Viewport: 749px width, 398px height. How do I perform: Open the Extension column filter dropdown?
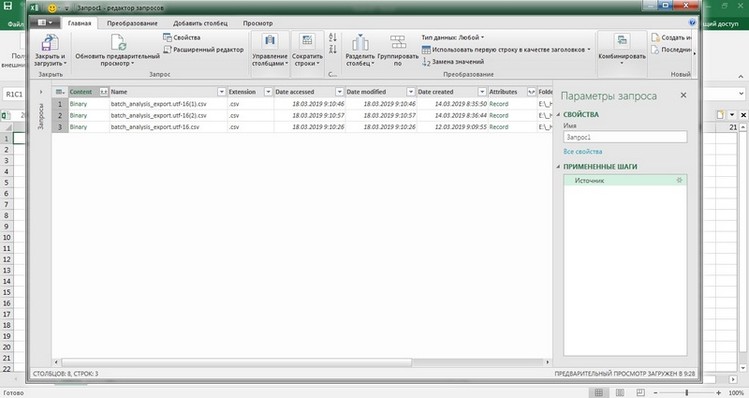(x=268, y=92)
